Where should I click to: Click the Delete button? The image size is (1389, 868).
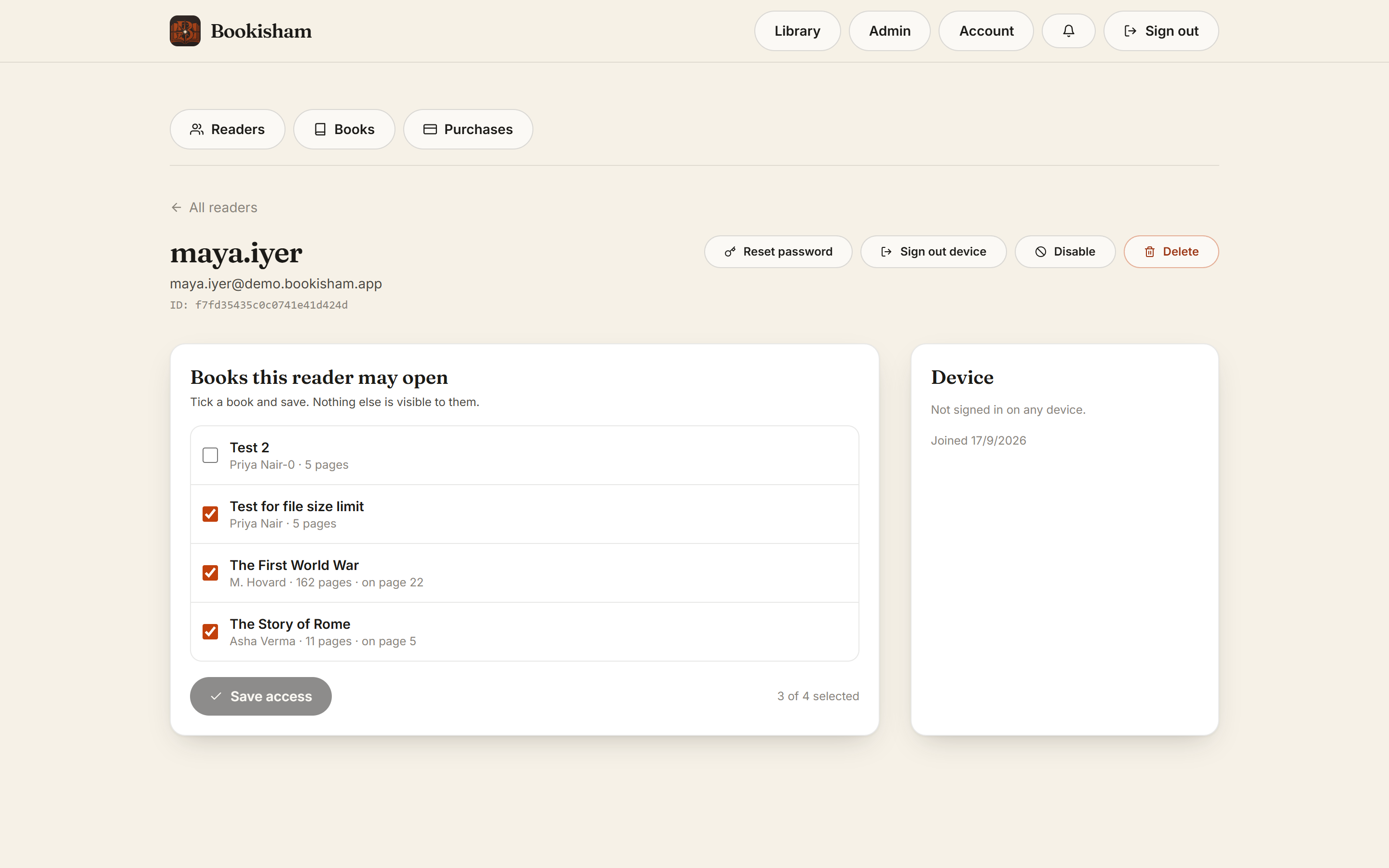[1171, 251]
